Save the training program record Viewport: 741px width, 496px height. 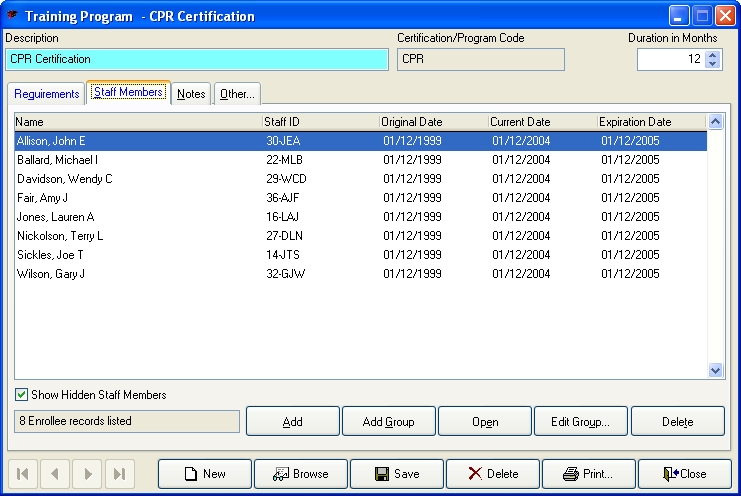(396, 474)
